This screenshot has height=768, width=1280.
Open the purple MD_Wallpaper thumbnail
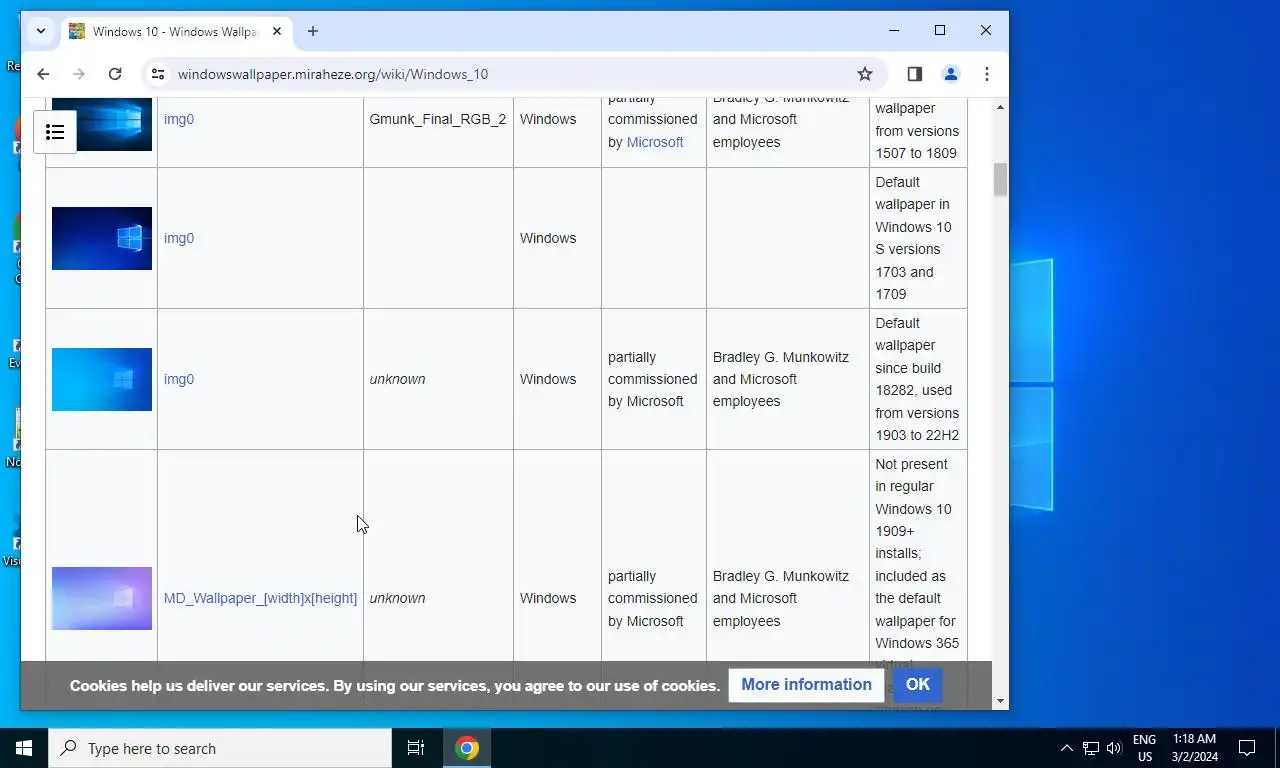[x=102, y=598]
